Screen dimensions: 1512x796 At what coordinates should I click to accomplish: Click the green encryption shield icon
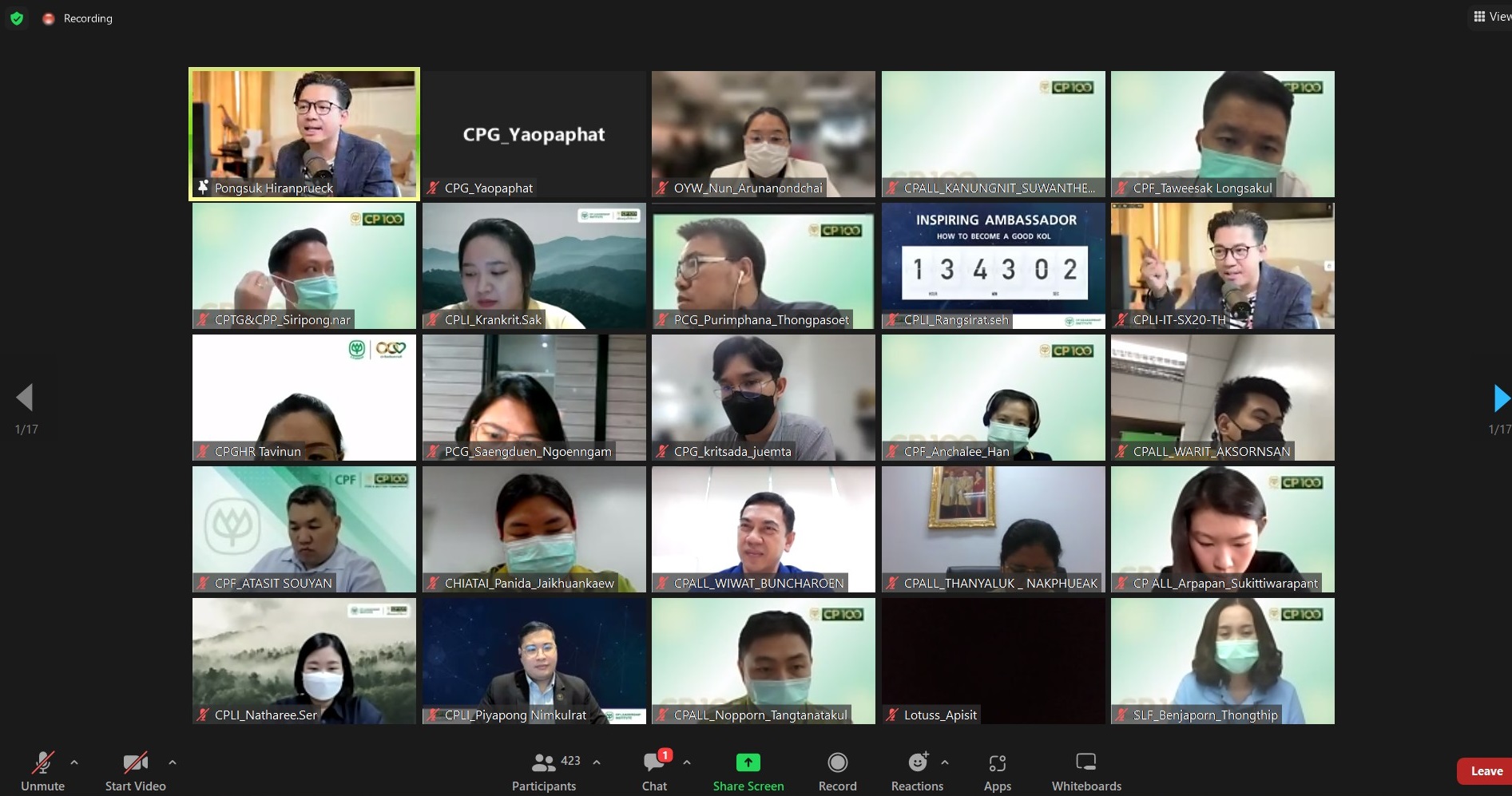pyautogui.click(x=17, y=18)
